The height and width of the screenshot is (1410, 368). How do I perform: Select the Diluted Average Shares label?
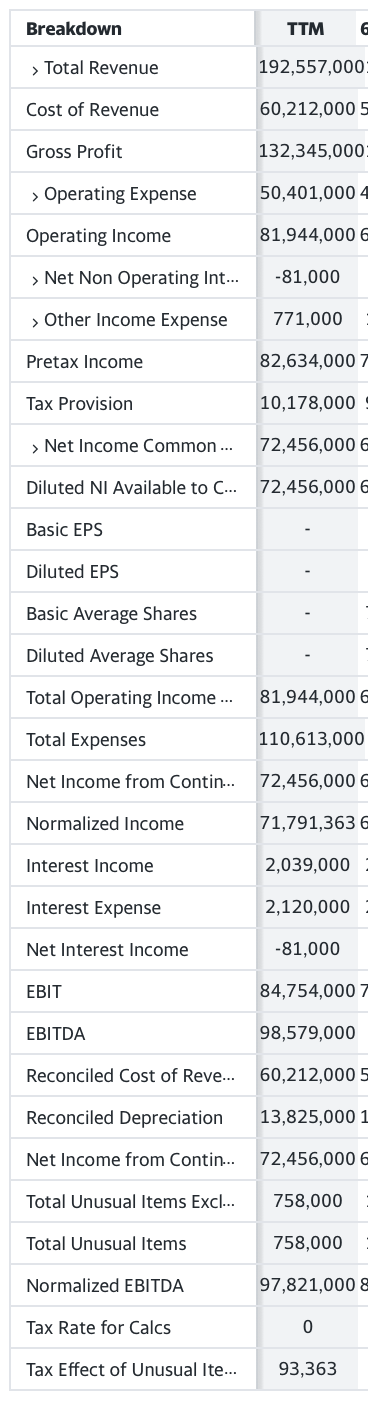pyautogui.click(x=119, y=656)
